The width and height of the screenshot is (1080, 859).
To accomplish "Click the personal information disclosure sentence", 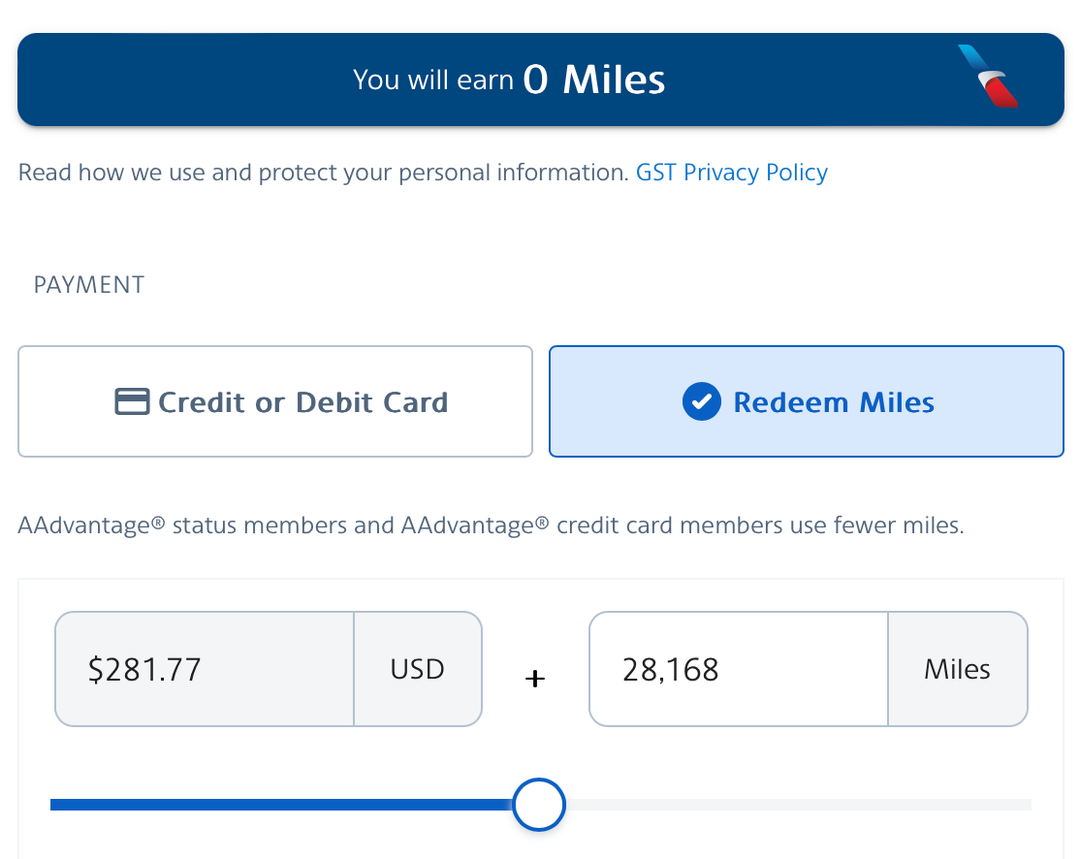I will tap(320, 172).
